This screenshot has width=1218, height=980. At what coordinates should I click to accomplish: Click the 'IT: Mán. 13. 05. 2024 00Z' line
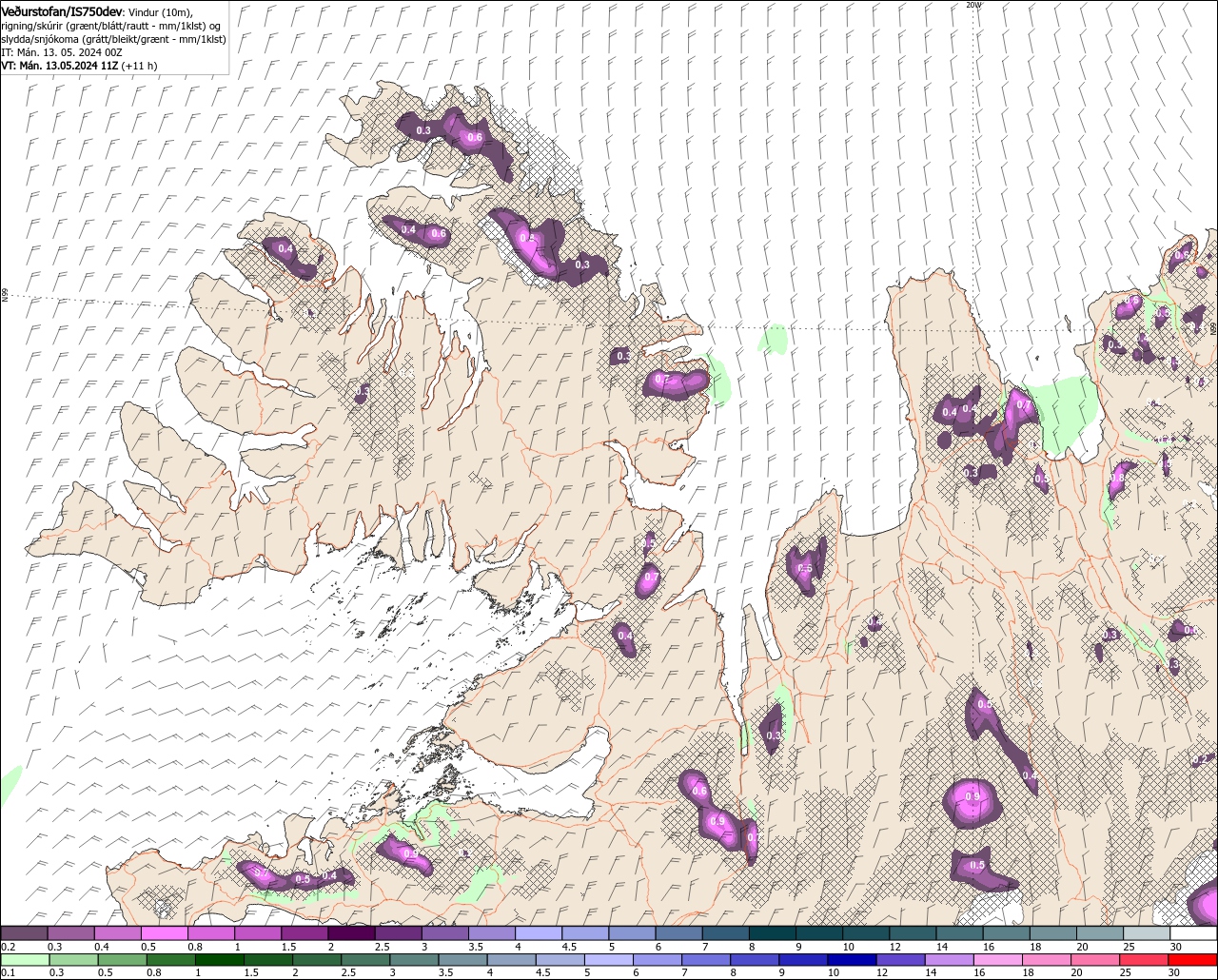pyautogui.click(x=62, y=52)
